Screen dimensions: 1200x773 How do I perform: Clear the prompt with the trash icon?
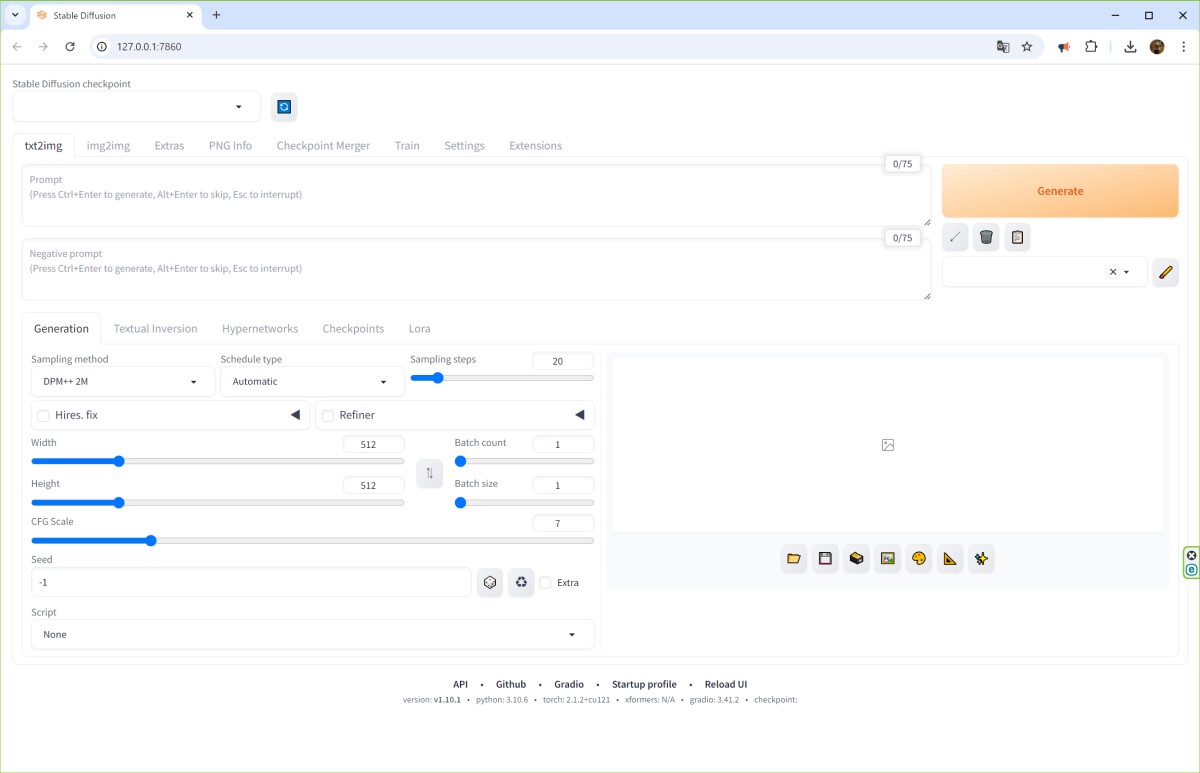pyautogui.click(x=986, y=237)
